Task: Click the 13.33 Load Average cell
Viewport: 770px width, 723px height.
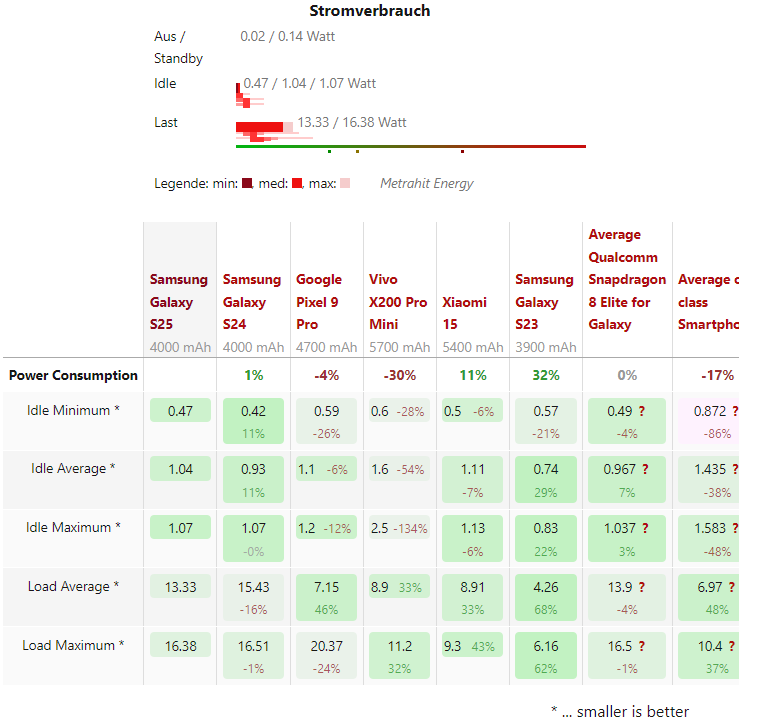Action: (x=180, y=586)
